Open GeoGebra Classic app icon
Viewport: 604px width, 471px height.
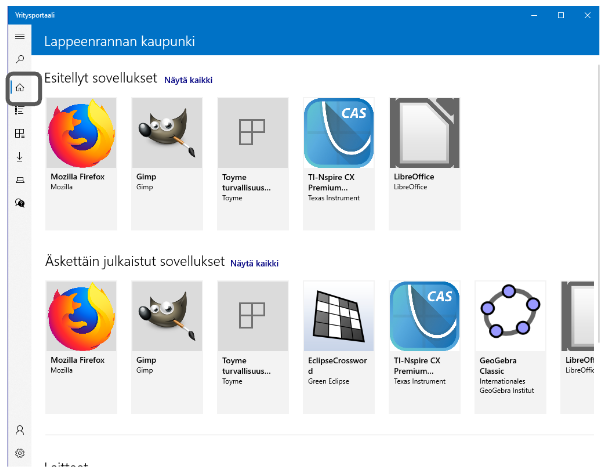pyautogui.click(x=510, y=316)
